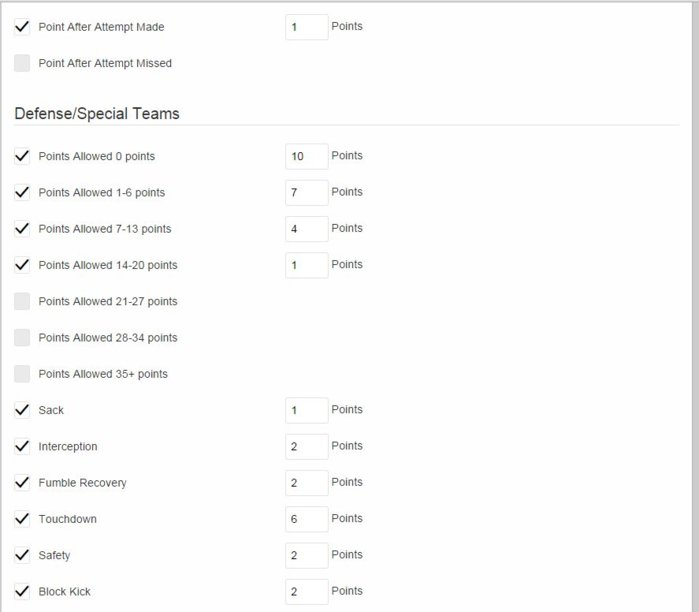Toggle the Fumble Recovery checkbox
The width and height of the screenshot is (699, 612).
point(22,483)
